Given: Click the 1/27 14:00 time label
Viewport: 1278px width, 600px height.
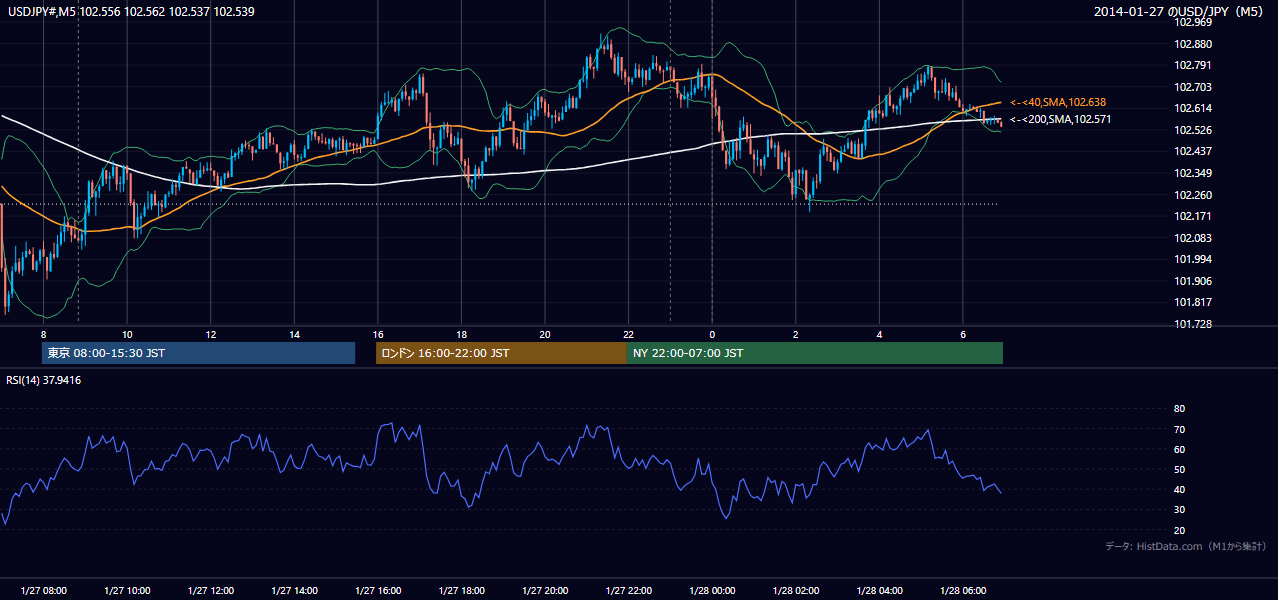Looking at the screenshot, I should pyautogui.click(x=294, y=591).
